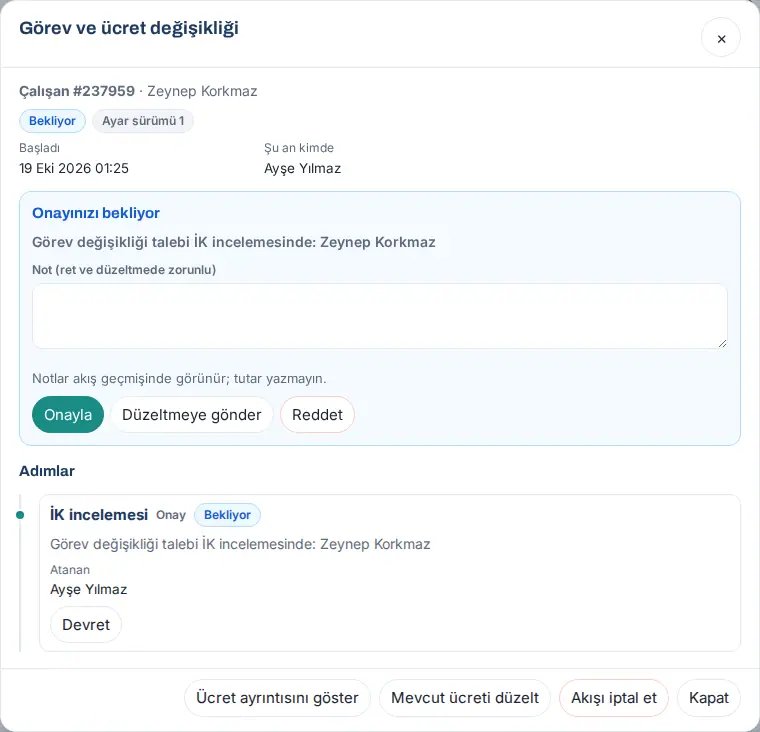Select the Çalışan #237959 text
The image size is (760, 732).
click(x=77, y=91)
